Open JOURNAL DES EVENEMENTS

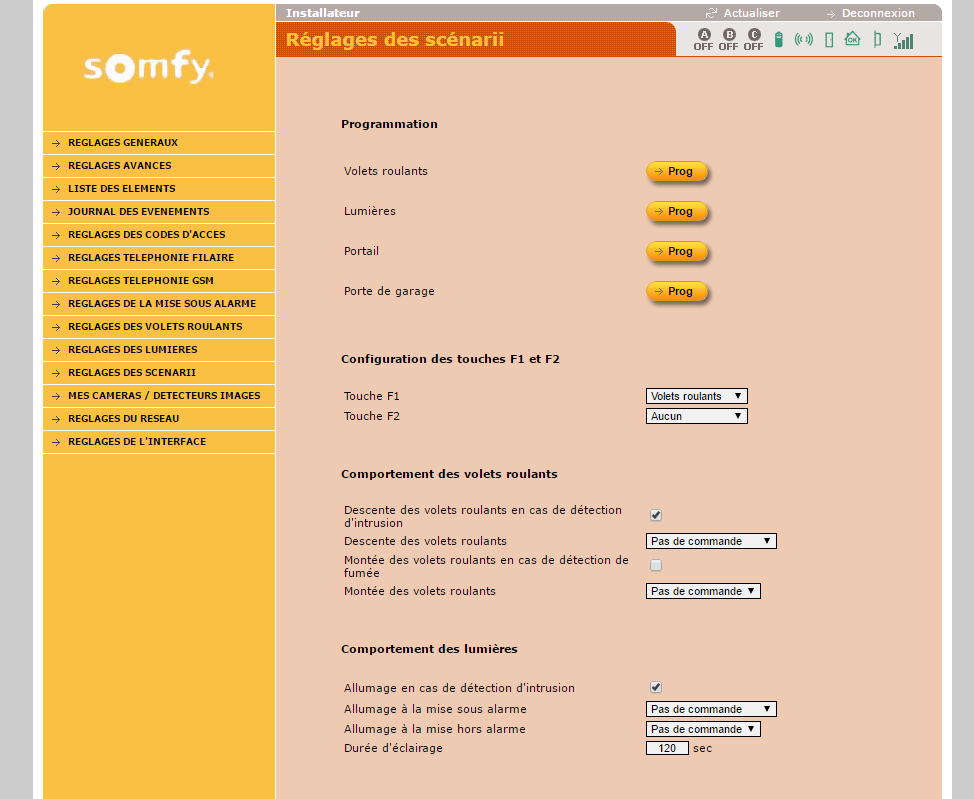[x=159, y=212]
